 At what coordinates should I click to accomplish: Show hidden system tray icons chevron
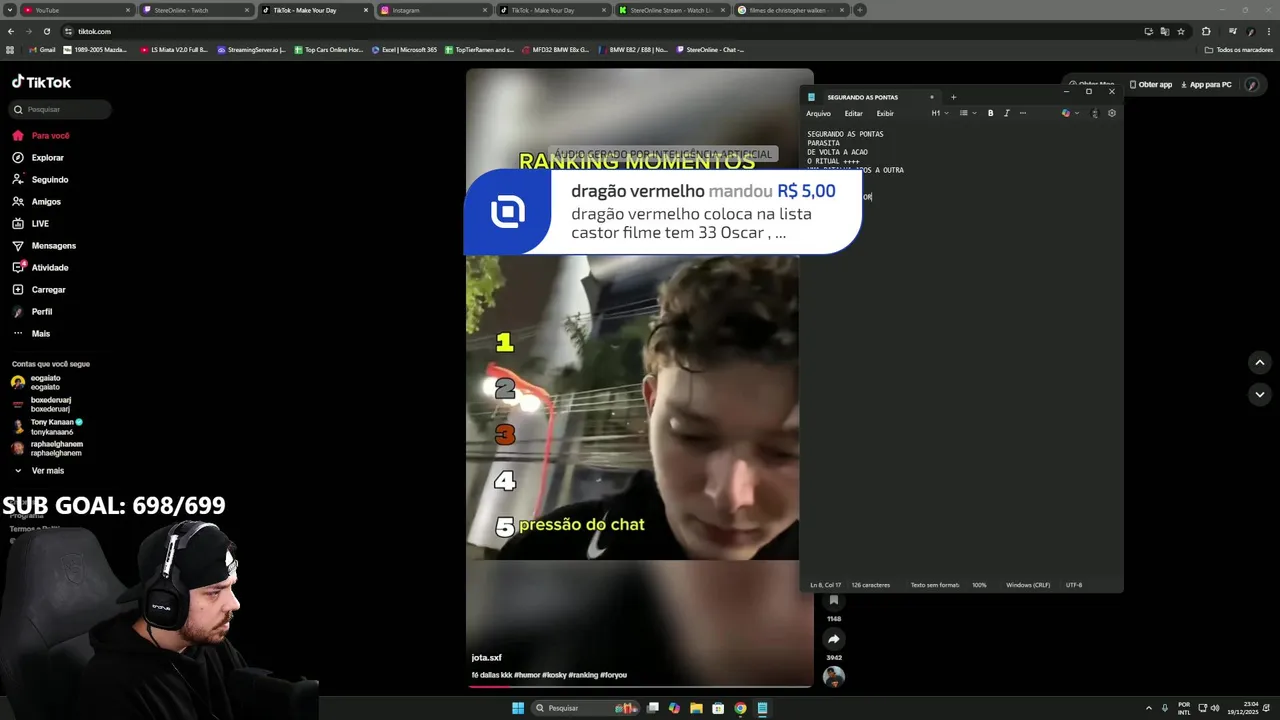(x=1148, y=708)
